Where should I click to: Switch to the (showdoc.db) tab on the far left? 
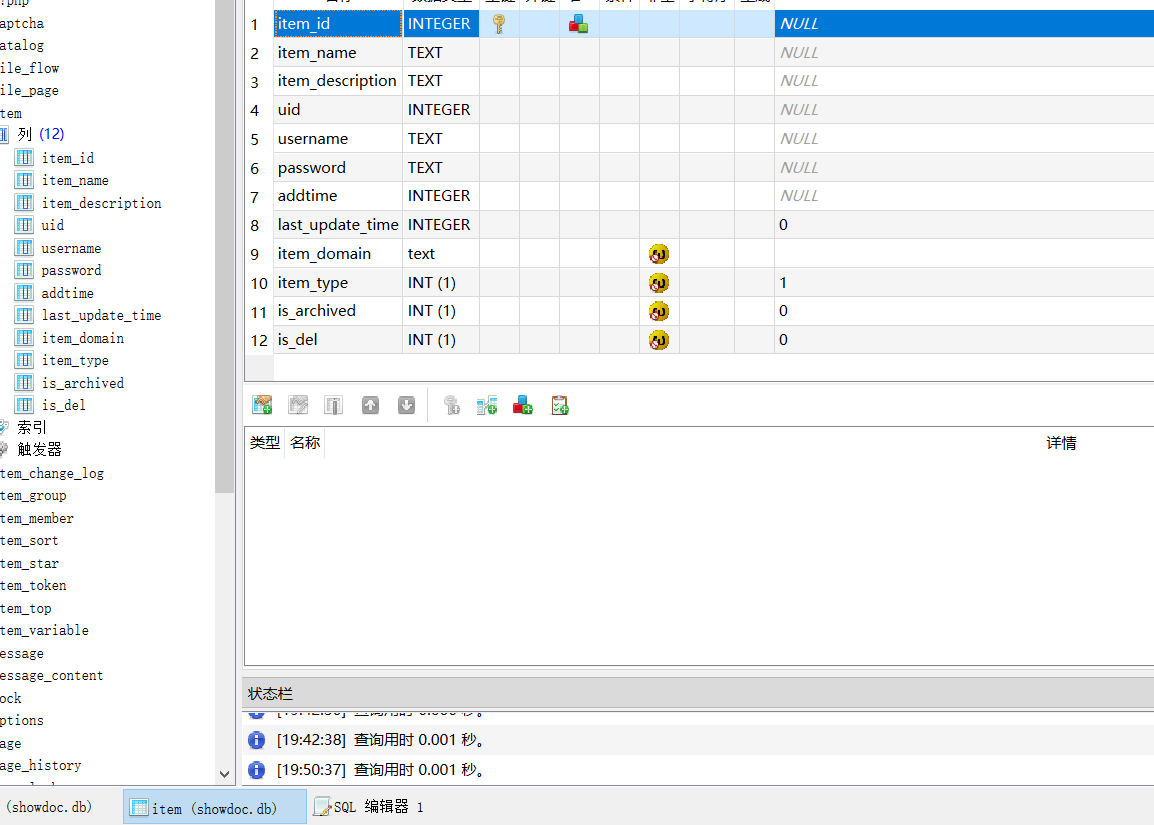49,807
